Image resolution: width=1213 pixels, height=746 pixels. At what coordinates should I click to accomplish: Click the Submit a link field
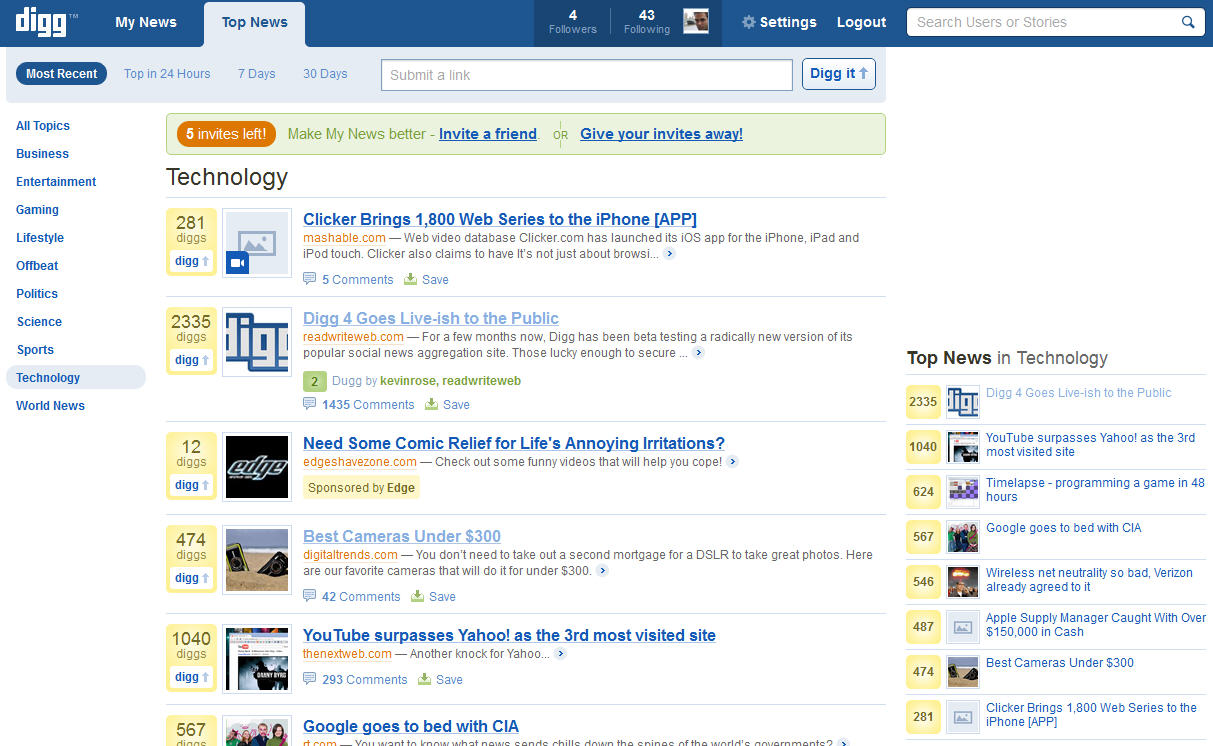pos(587,75)
